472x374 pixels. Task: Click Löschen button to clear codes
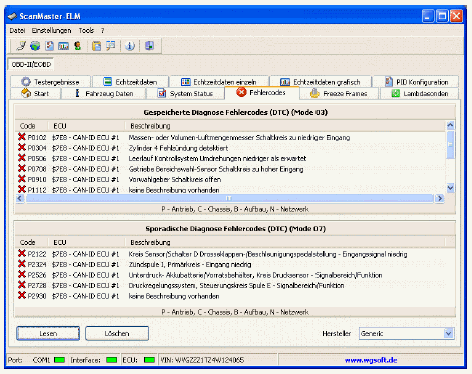tap(117, 333)
